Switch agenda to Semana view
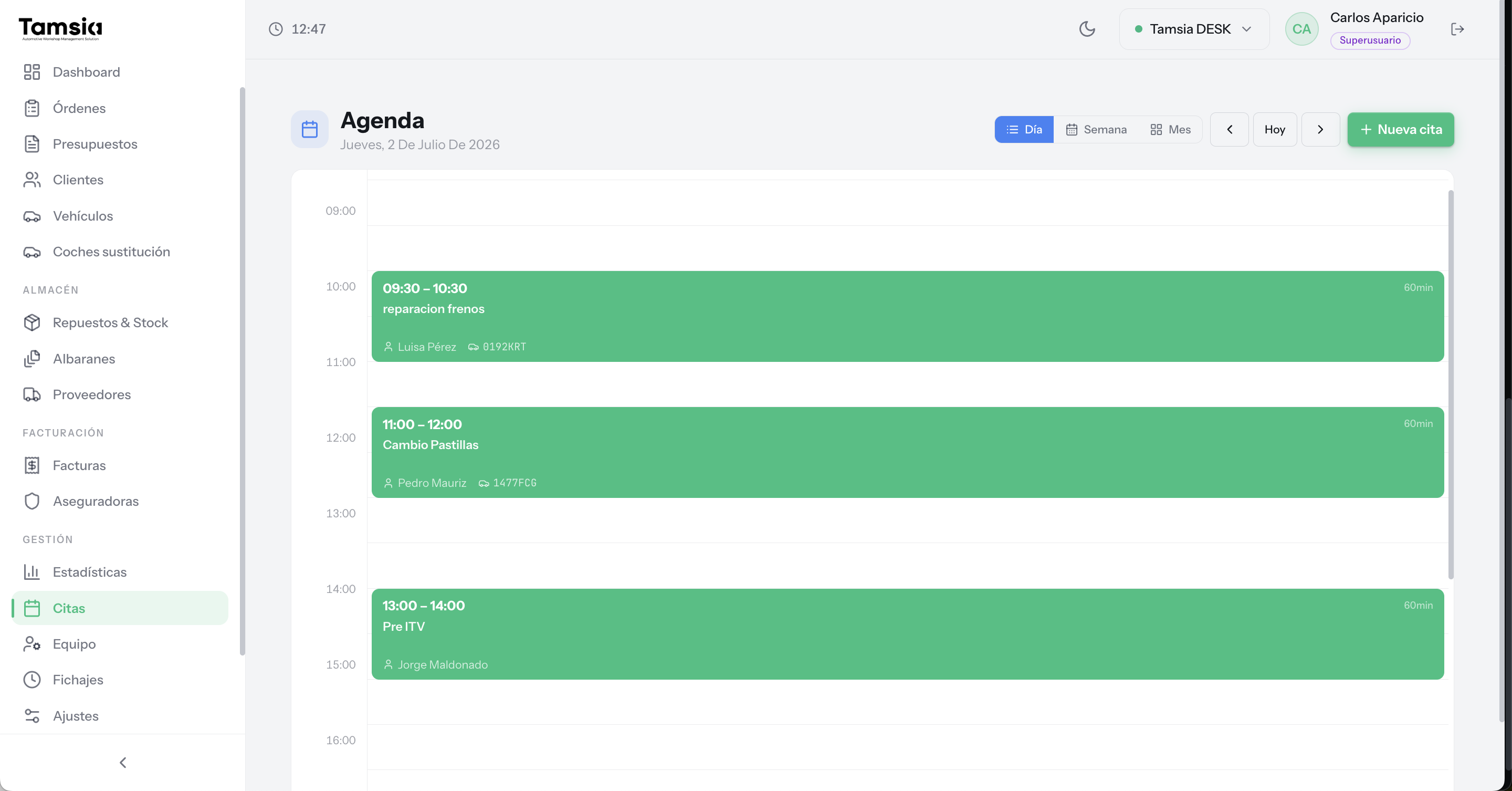Screen dimensions: 1512x791 point(1096,129)
